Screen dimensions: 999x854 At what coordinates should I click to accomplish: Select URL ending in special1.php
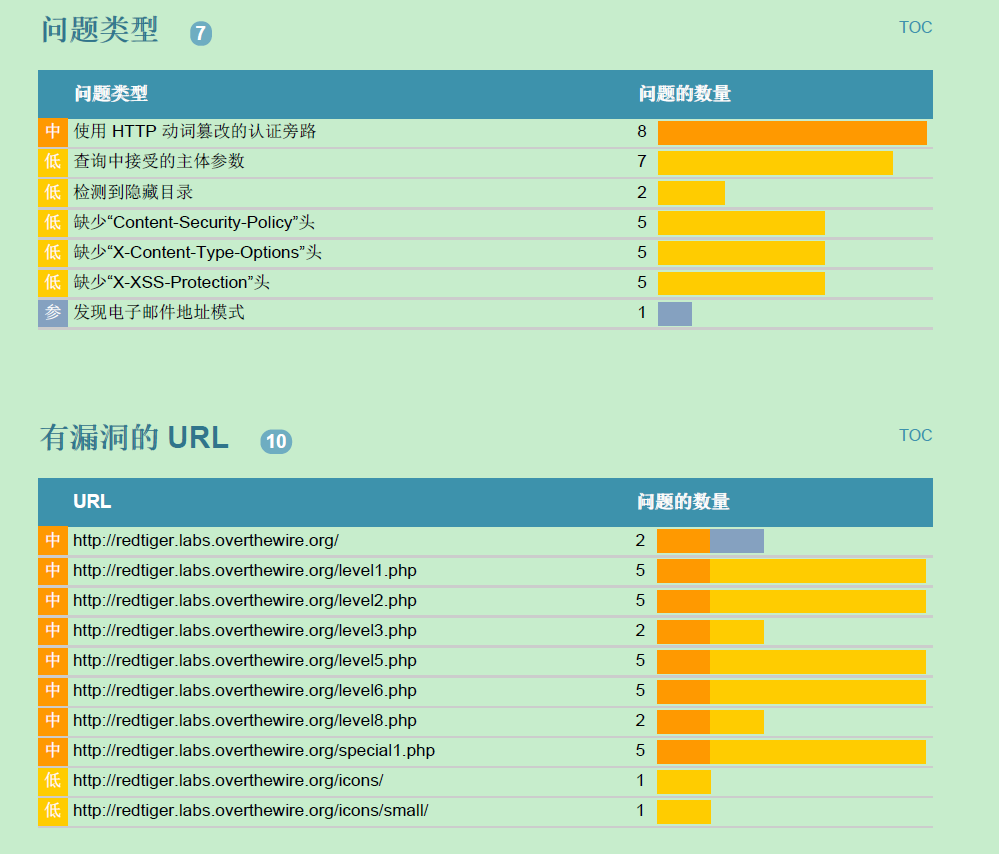click(x=254, y=750)
